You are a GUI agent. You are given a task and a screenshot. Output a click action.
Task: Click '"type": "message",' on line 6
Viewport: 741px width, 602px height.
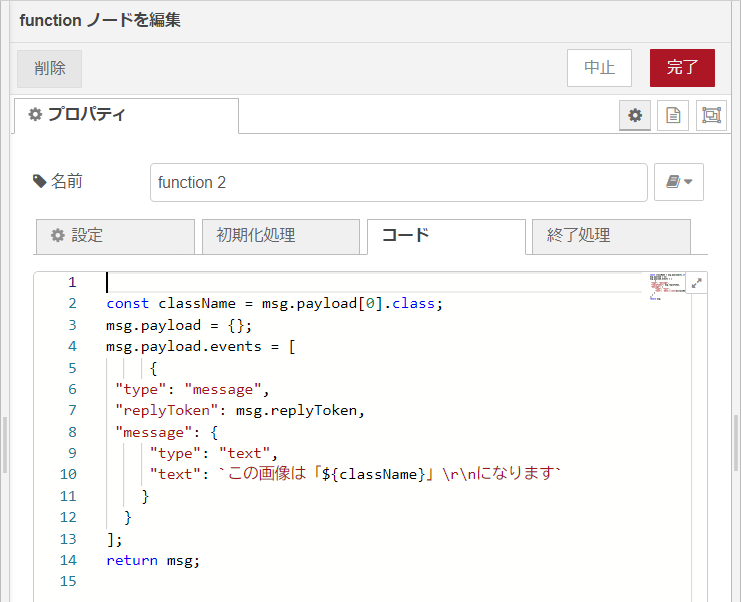192,389
